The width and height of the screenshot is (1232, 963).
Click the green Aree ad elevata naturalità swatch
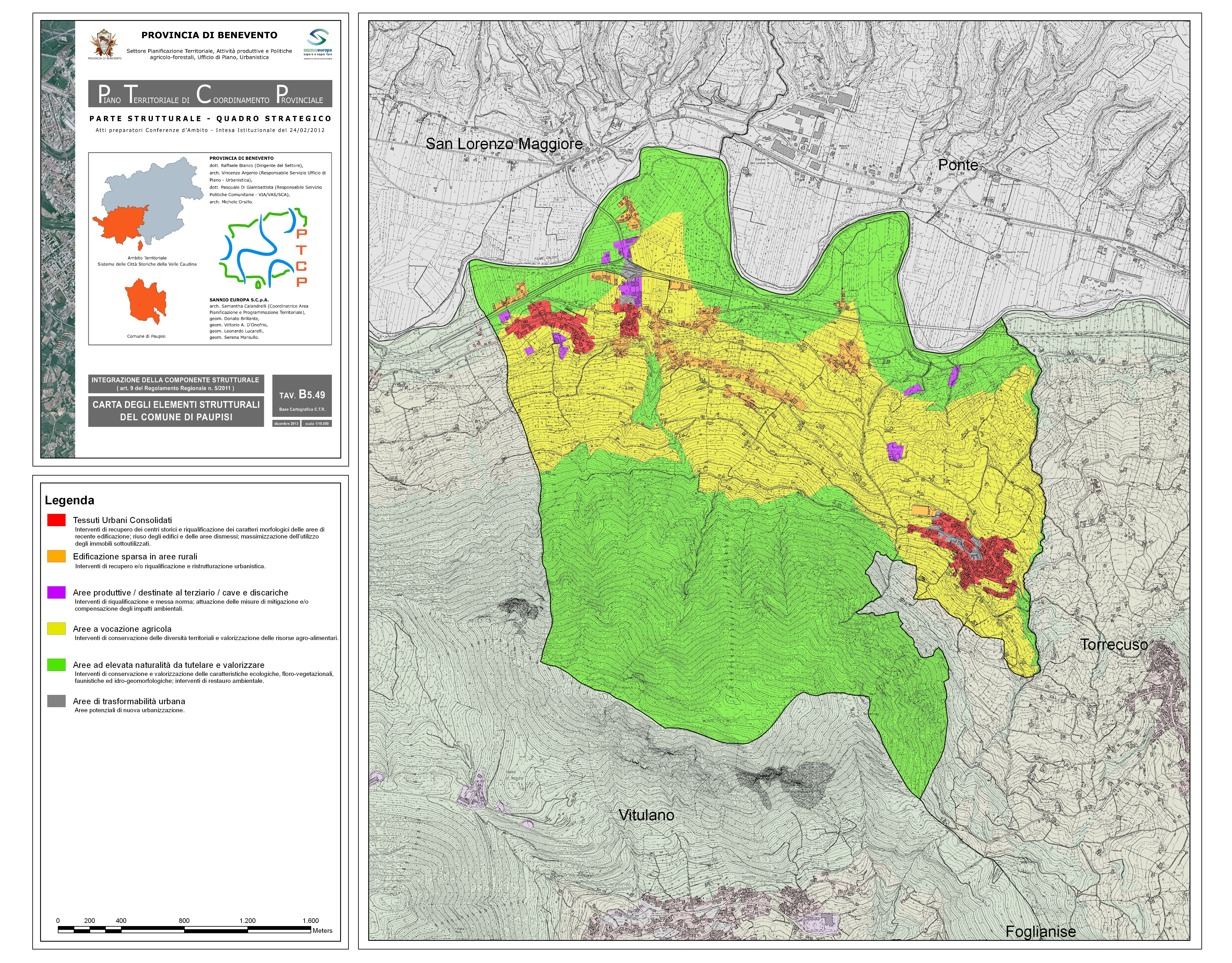pyautogui.click(x=56, y=665)
